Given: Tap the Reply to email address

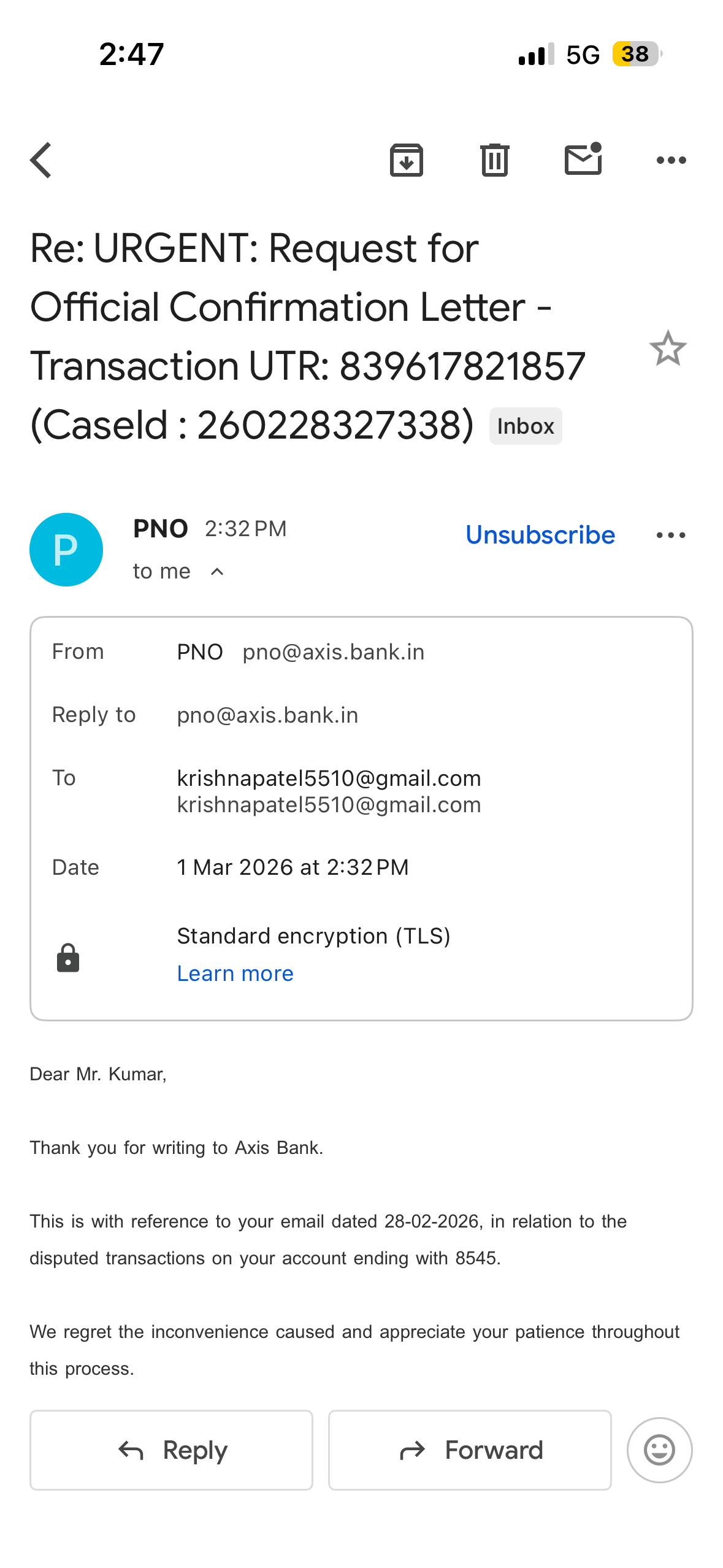Looking at the screenshot, I should (x=267, y=715).
